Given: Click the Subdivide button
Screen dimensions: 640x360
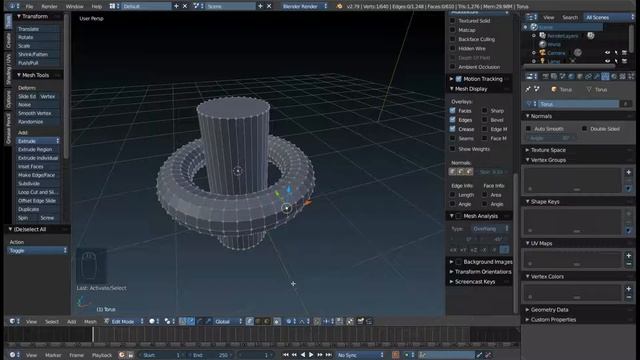Looking at the screenshot, I should point(38,183).
